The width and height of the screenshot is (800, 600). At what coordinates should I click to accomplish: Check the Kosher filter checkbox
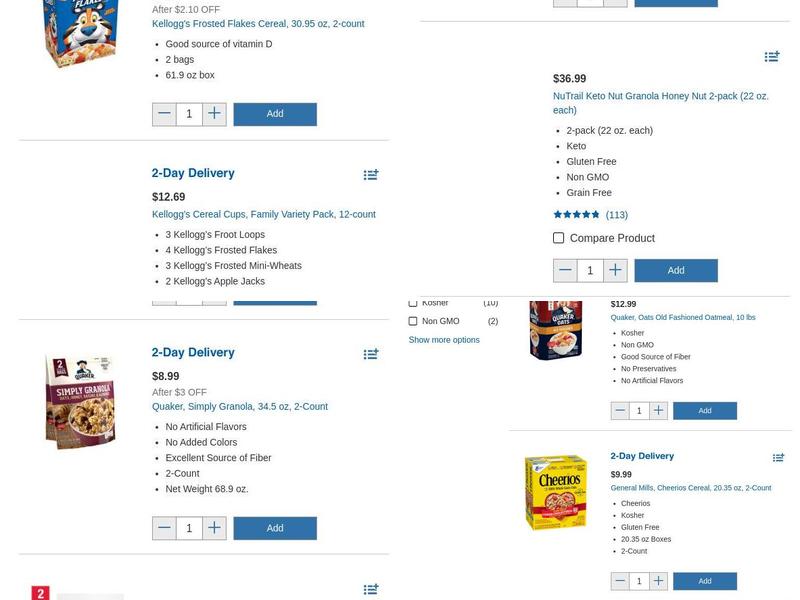413,302
